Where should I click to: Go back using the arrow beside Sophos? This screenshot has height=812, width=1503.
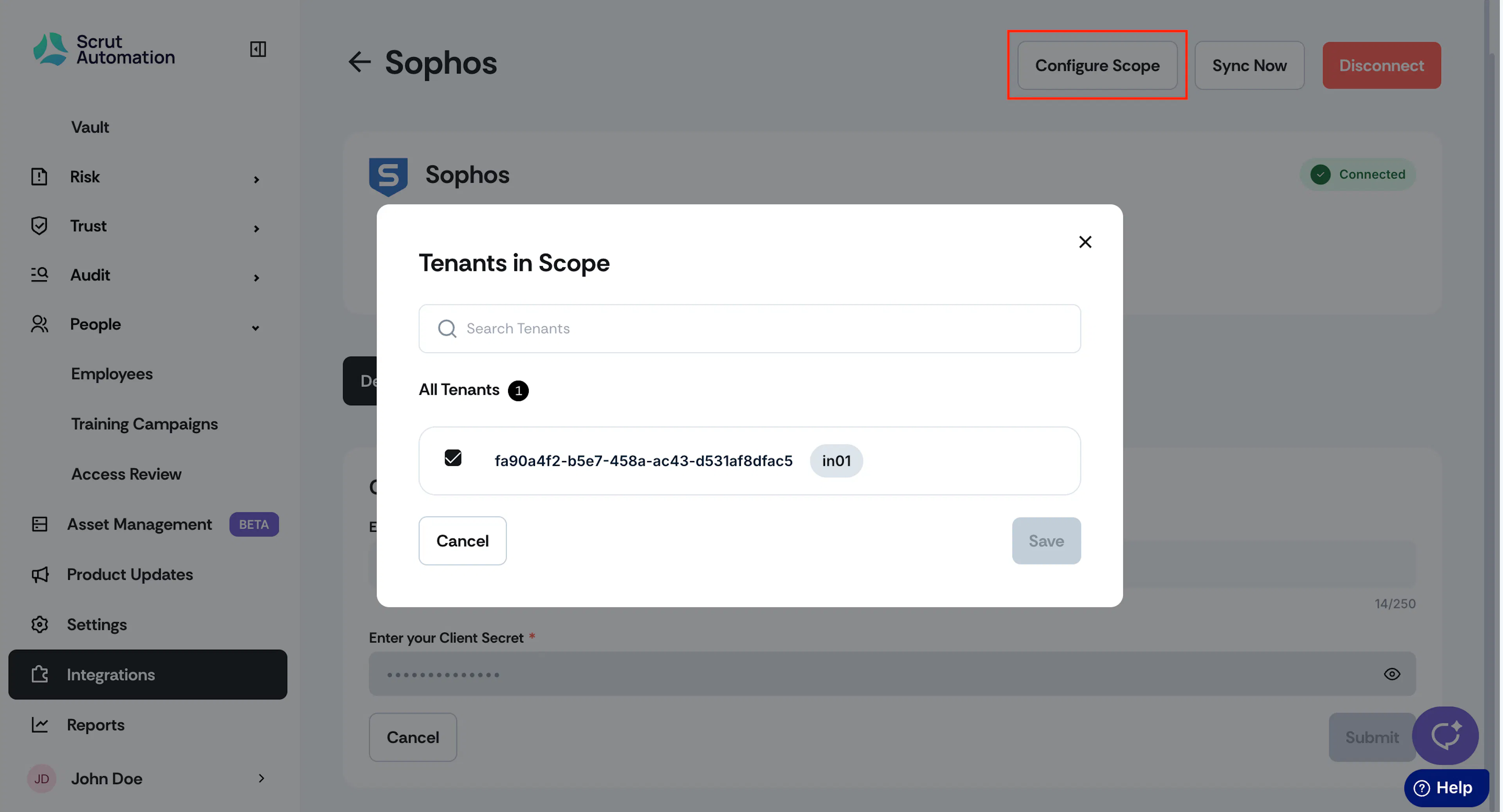coord(359,62)
